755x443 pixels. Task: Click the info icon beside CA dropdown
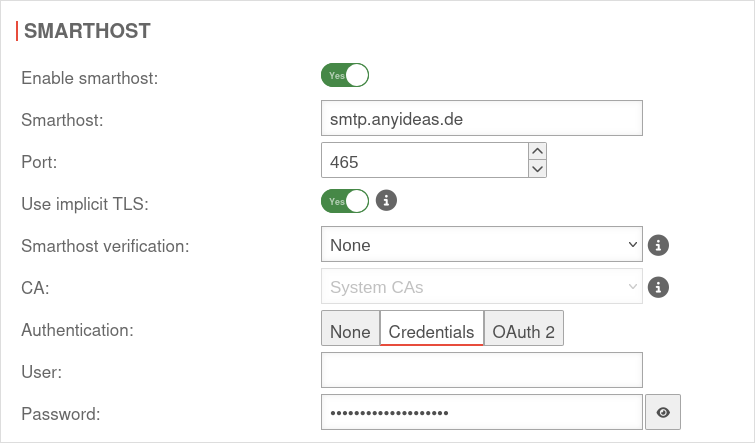657,288
